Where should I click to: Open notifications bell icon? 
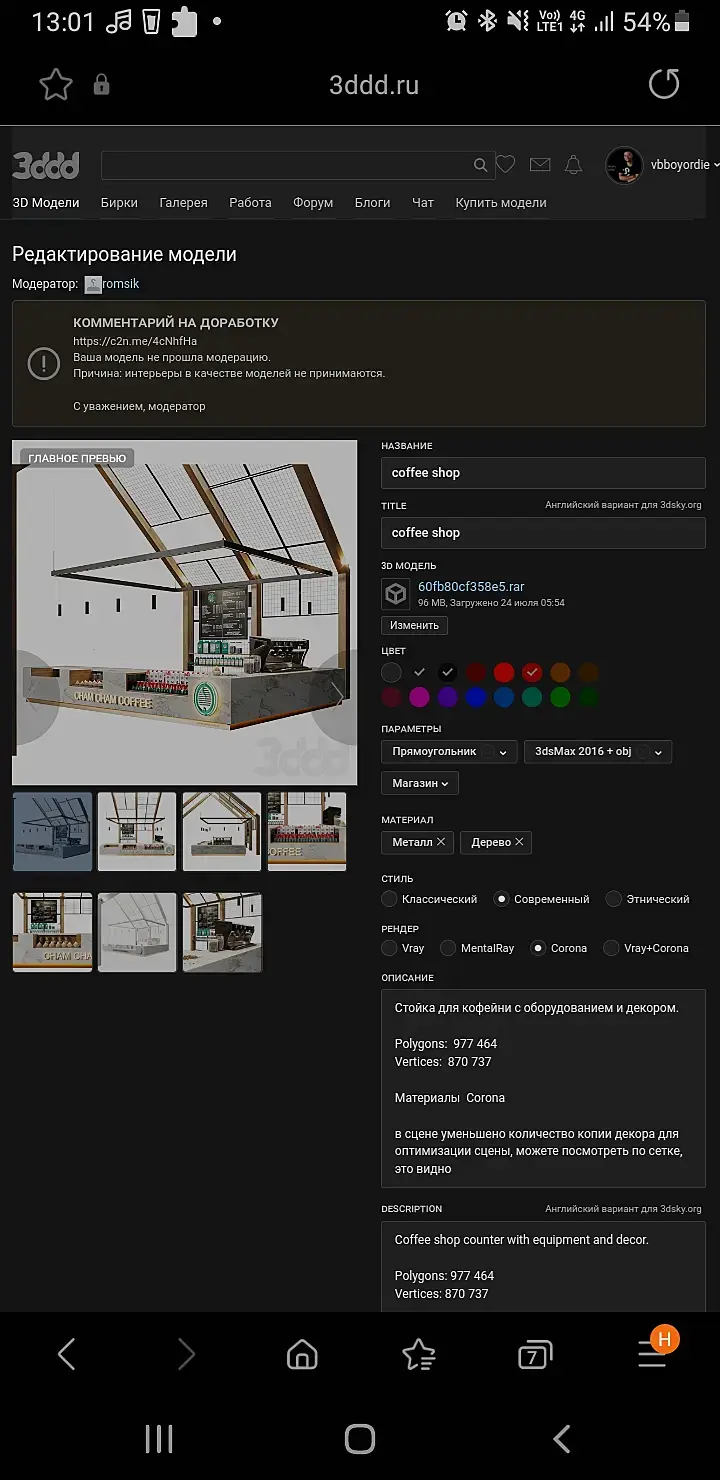[x=573, y=165]
